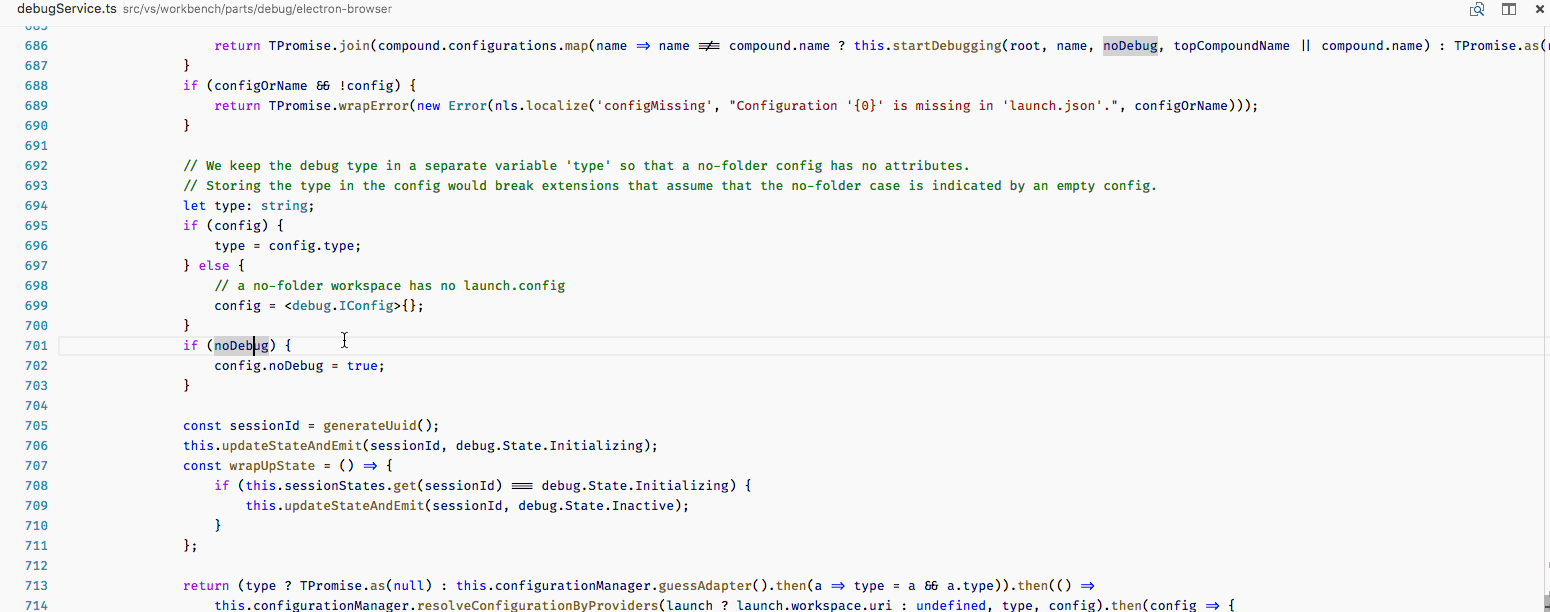Click 'type = config.type;' statement

point(287,246)
